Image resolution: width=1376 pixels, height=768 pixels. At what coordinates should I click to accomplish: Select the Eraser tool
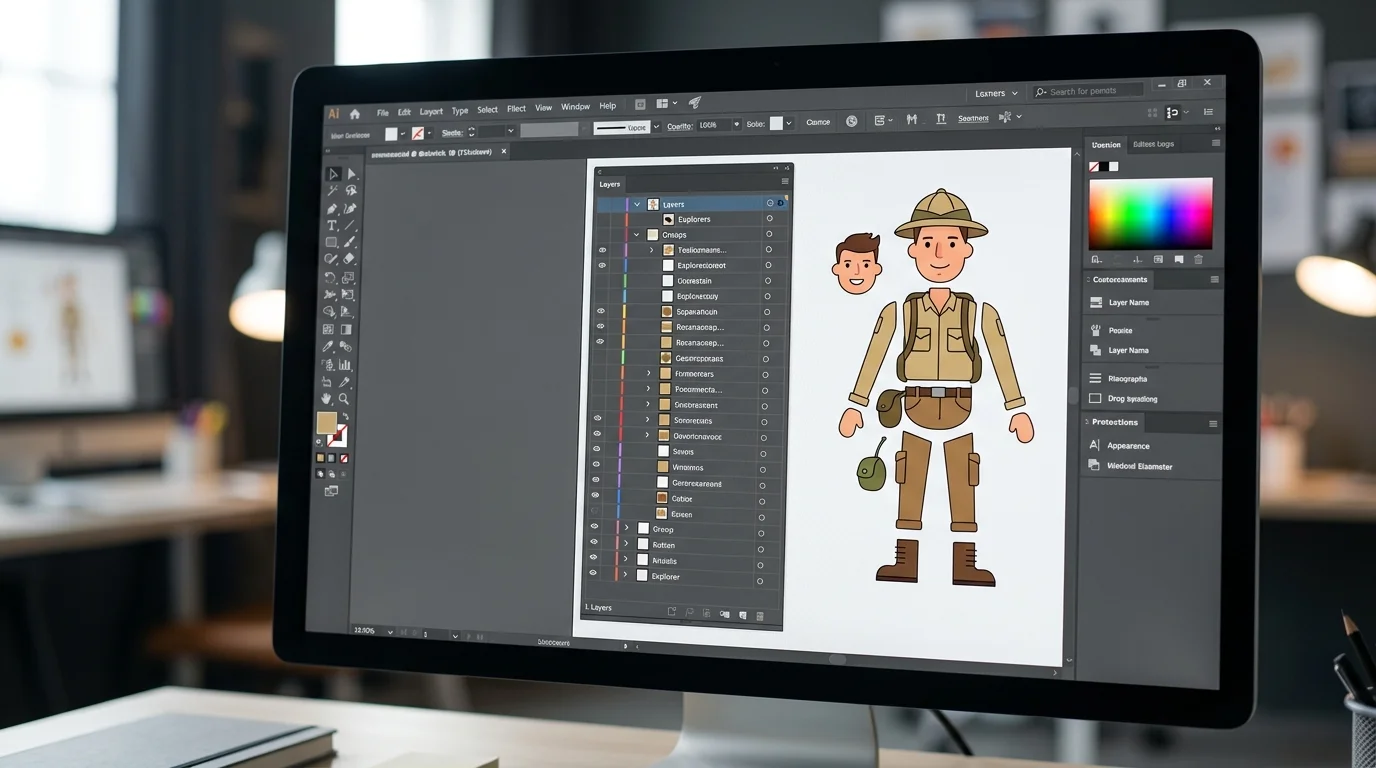[349, 259]
